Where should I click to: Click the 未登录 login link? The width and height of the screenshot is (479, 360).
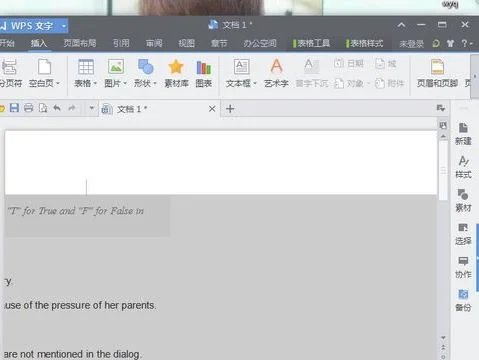click(412, 44)
